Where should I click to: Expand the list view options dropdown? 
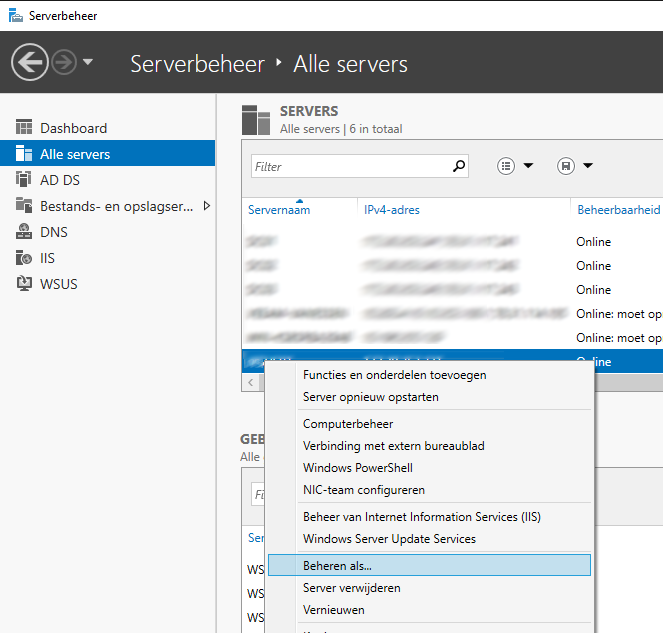coord(516,166)
